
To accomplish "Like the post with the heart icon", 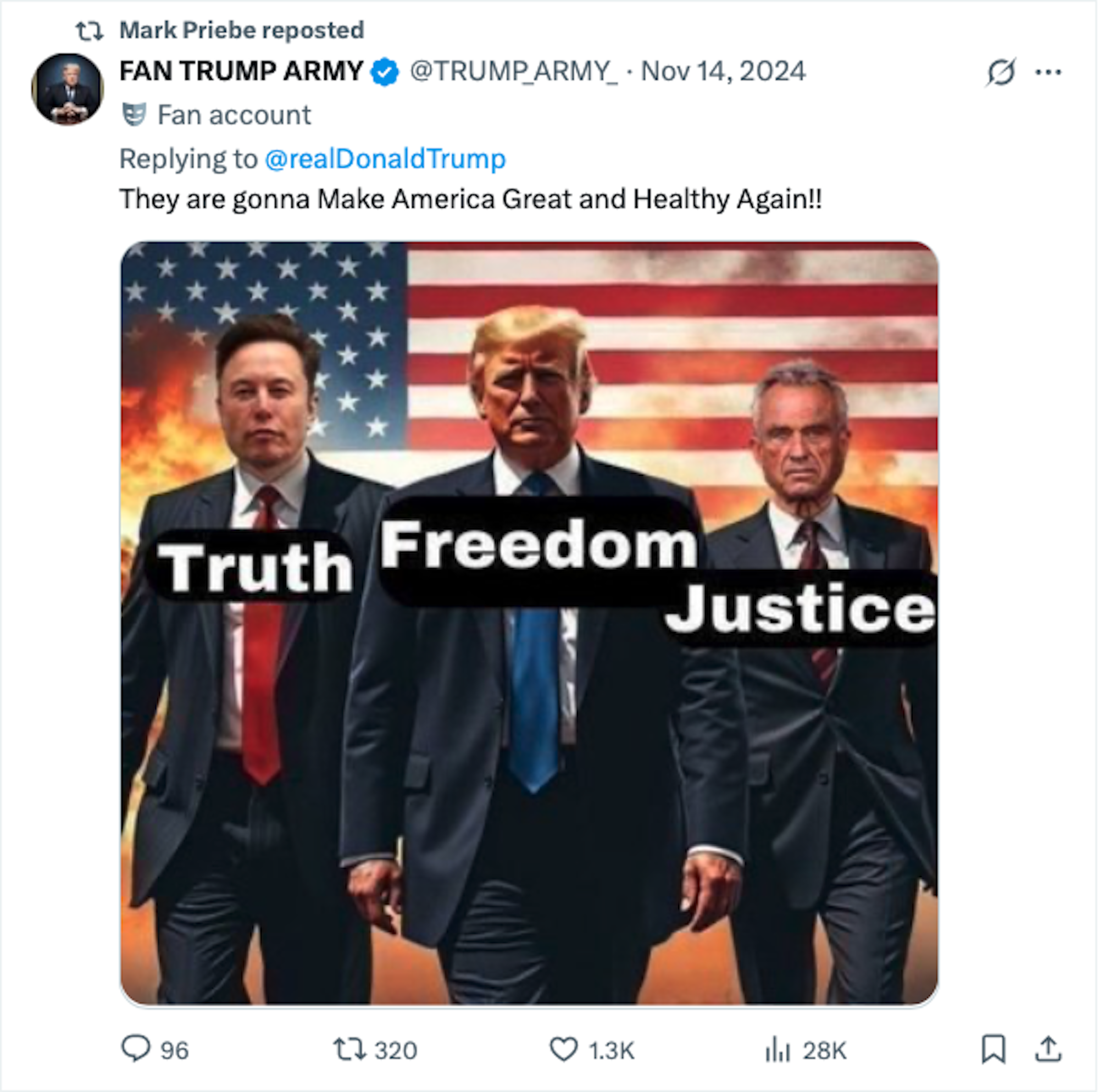I will [563, 1049].
